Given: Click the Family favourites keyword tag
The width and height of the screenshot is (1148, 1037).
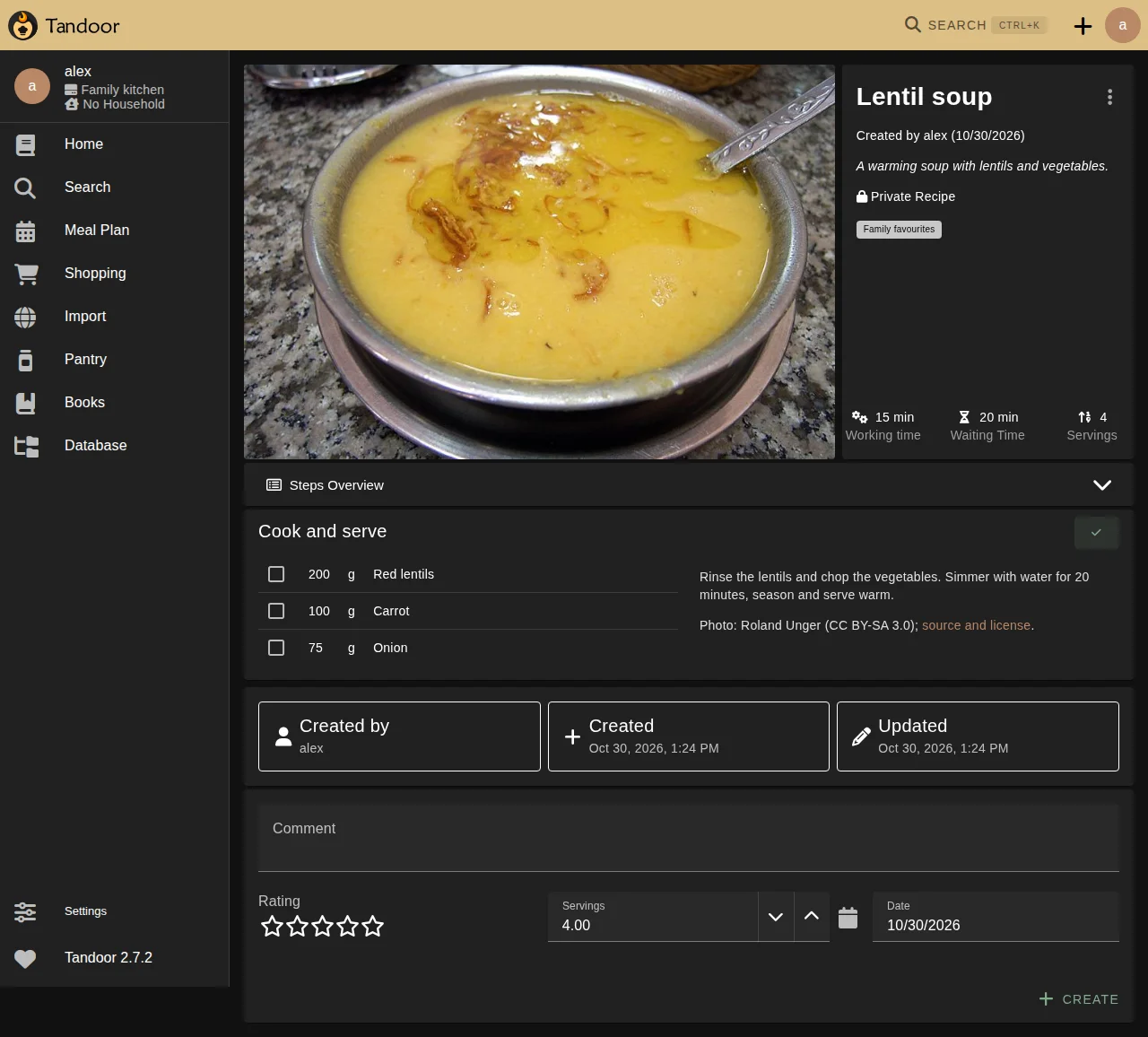Looking at the screenshot, I should click(x=899, y=230).
